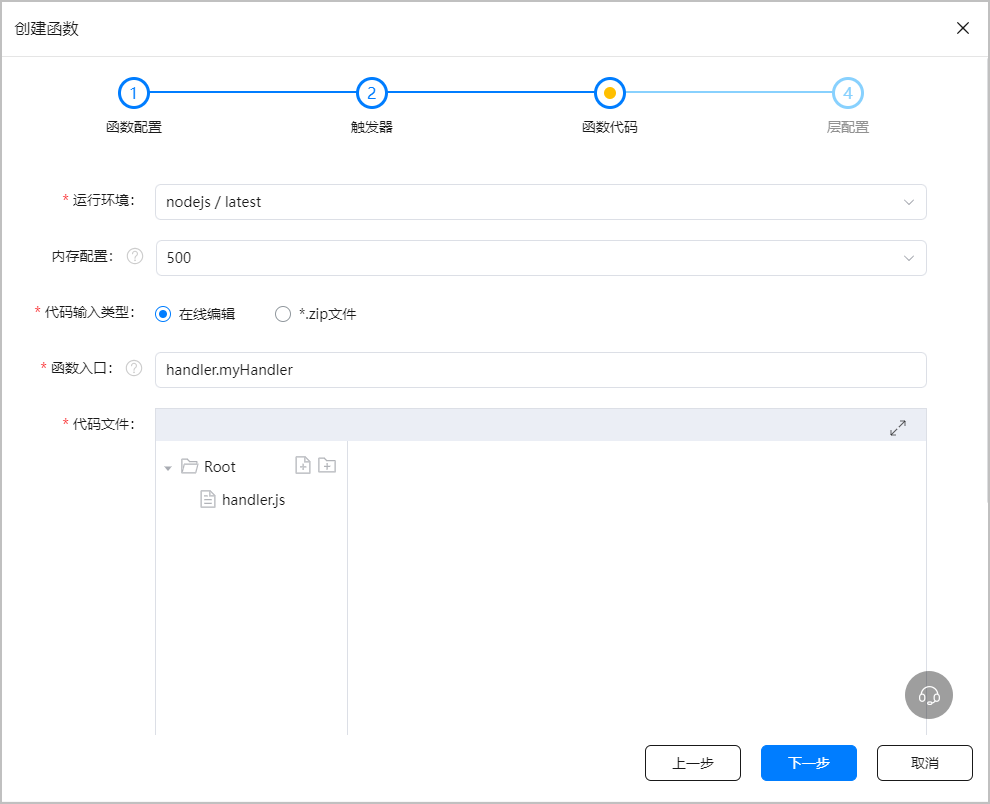Select the *.zip文件 radio option
This screenshot has height=804, width=990.
click(283, 314)
